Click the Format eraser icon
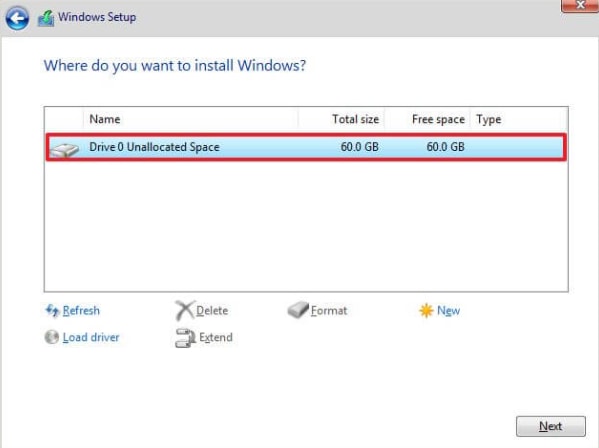Viewport: 599px width, 448px height. (x=298, y=310)
